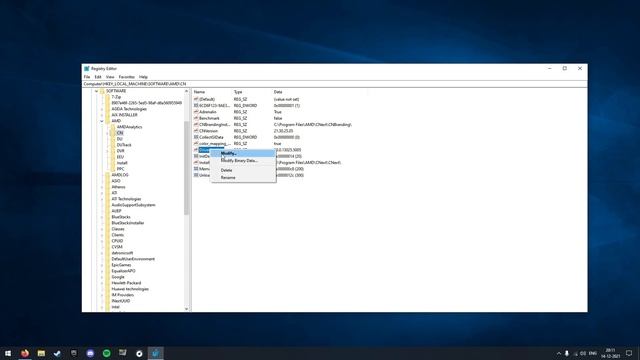640x360 pixels.
Task: Select the Install key under AMD
Action: pyautogui.click(x=122, y=163)
